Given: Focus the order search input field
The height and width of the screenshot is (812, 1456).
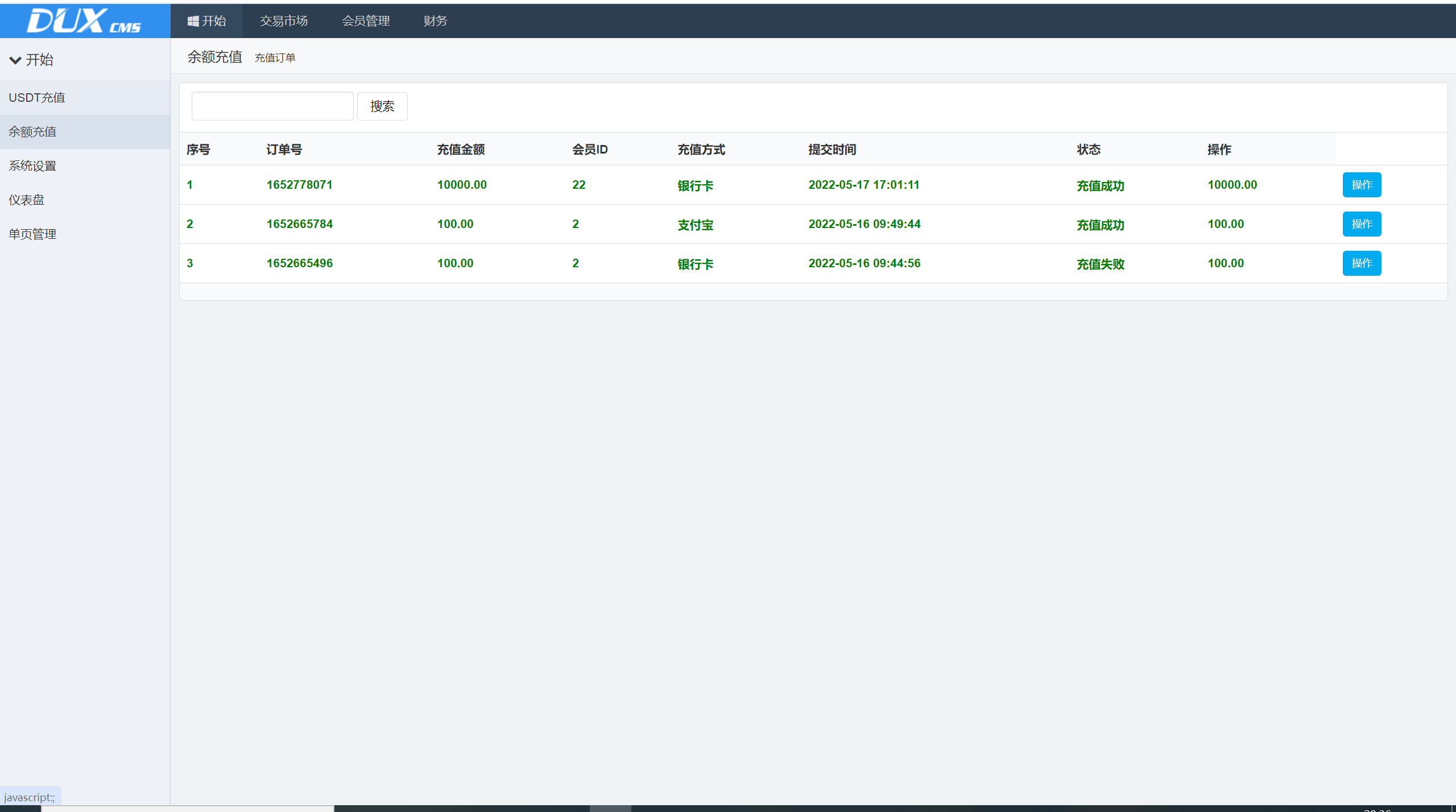Looking at the screenshot, I should click(x=272, y=106).
